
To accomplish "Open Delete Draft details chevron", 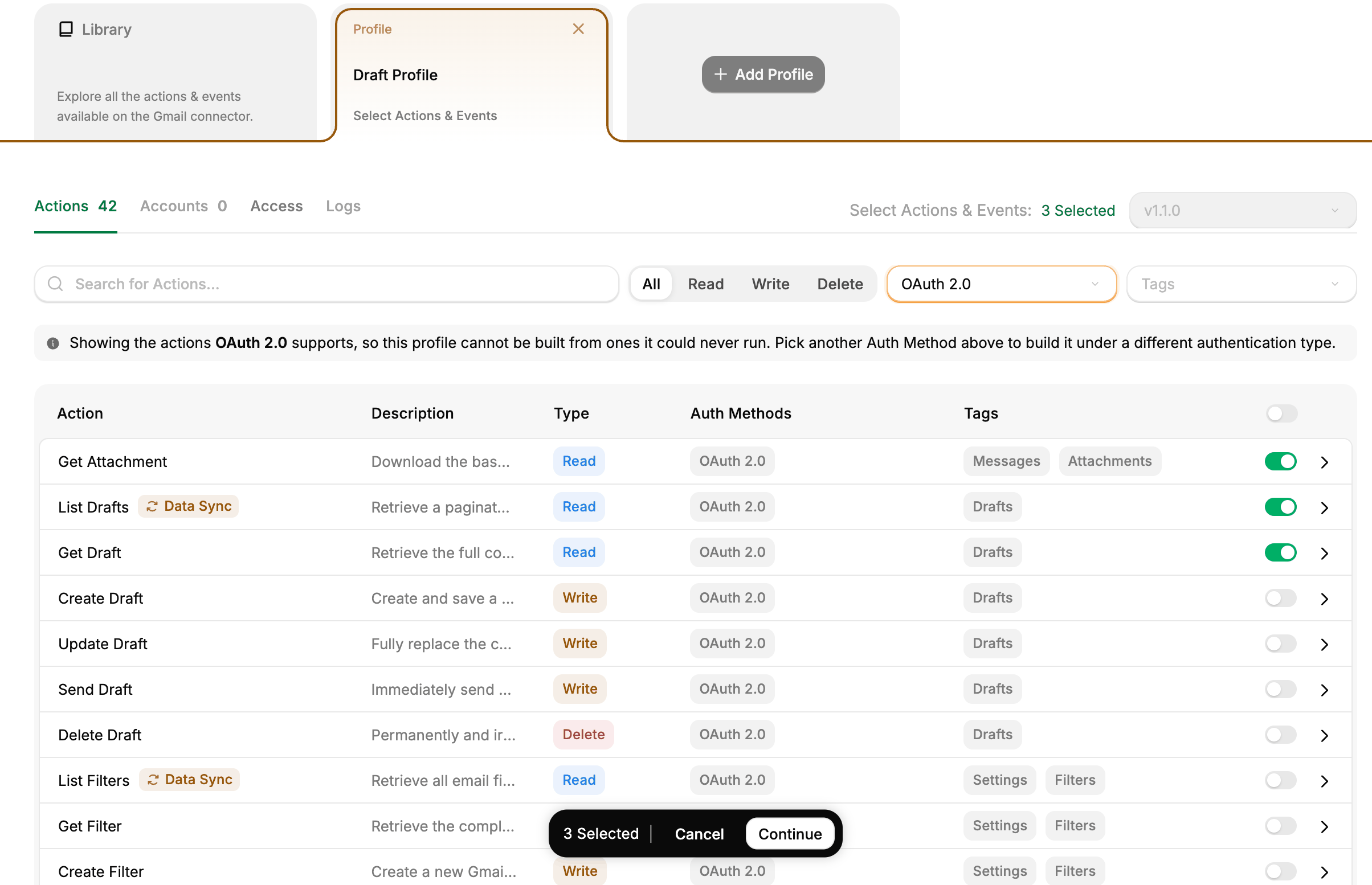I will [1324, 735].
